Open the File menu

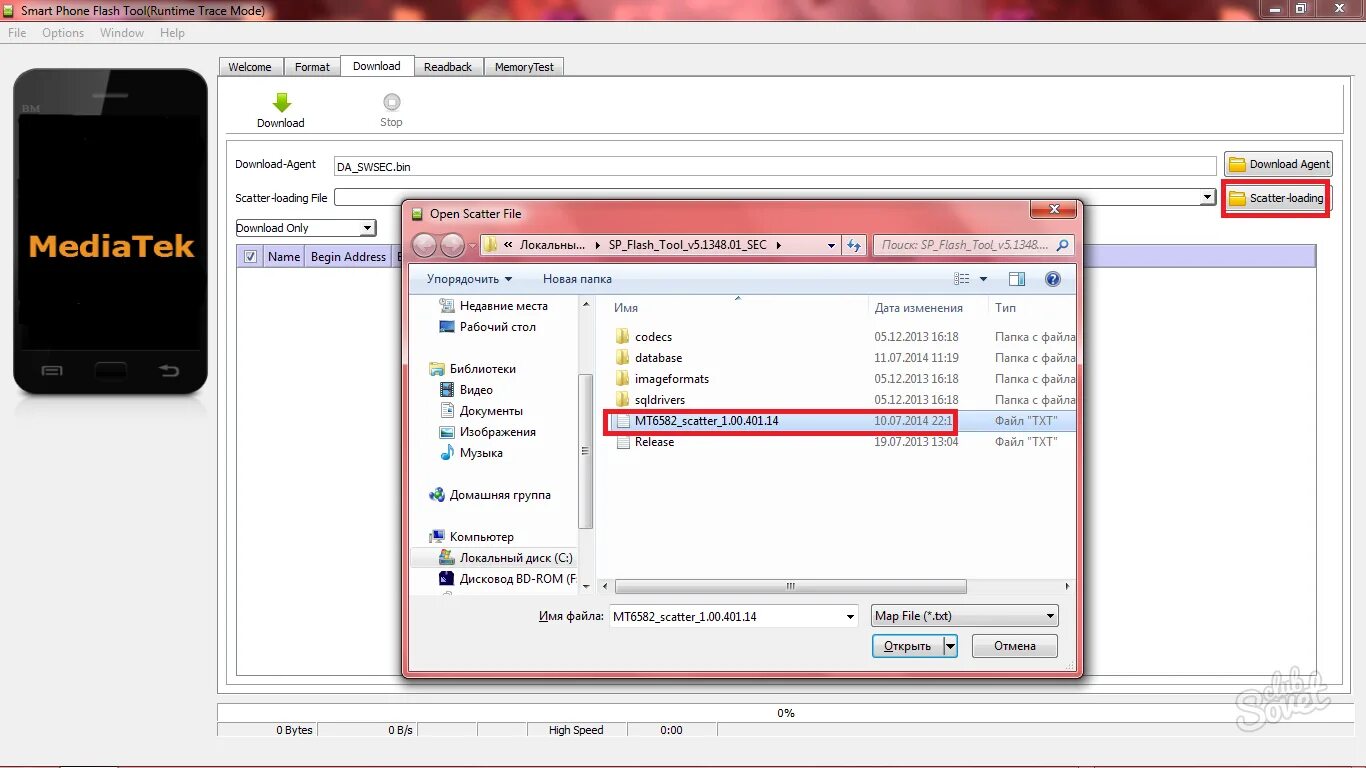(17, 33)
